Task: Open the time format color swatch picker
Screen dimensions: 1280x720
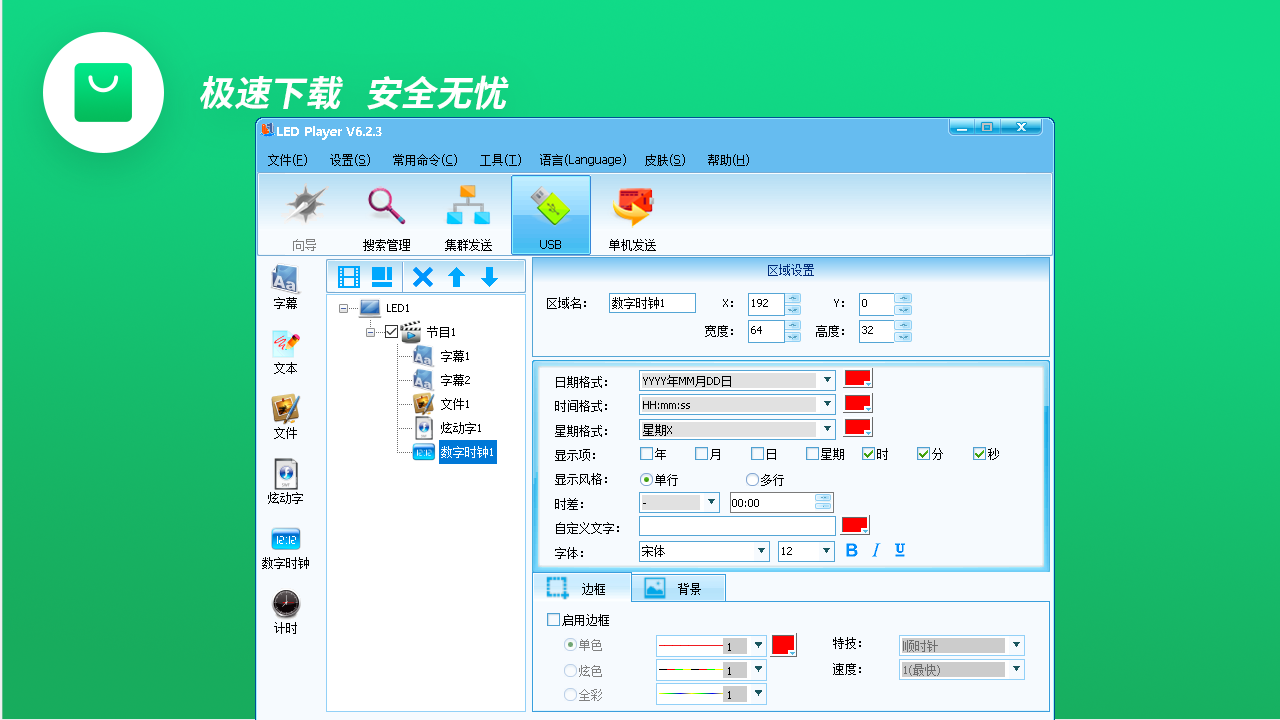Action: click(856, 403)
